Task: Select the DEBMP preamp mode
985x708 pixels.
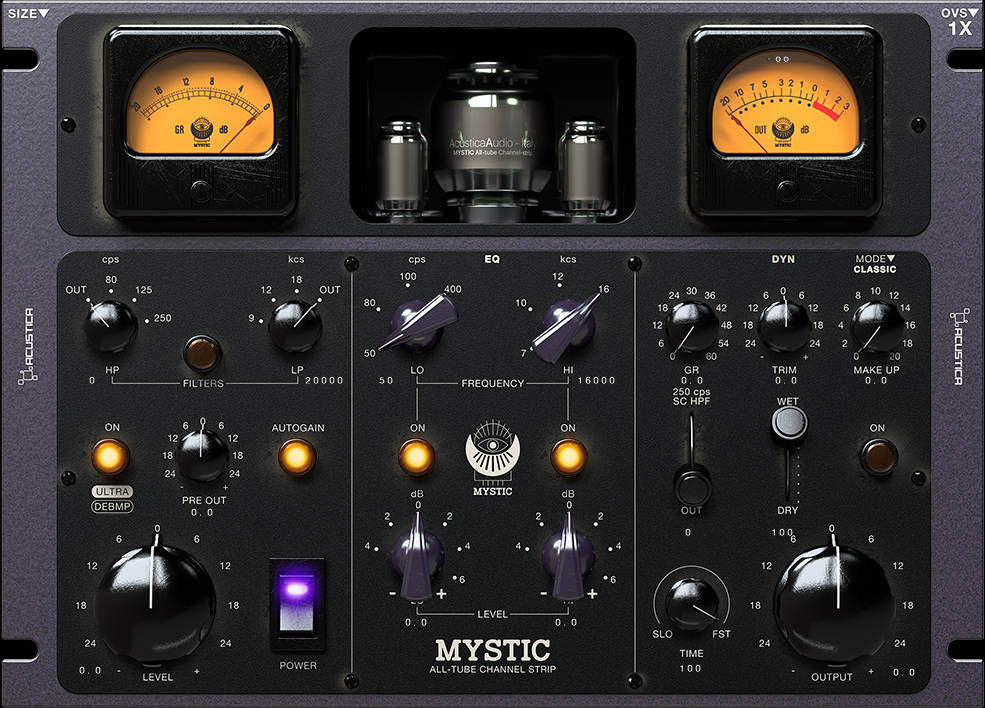Action: [113, 506]
